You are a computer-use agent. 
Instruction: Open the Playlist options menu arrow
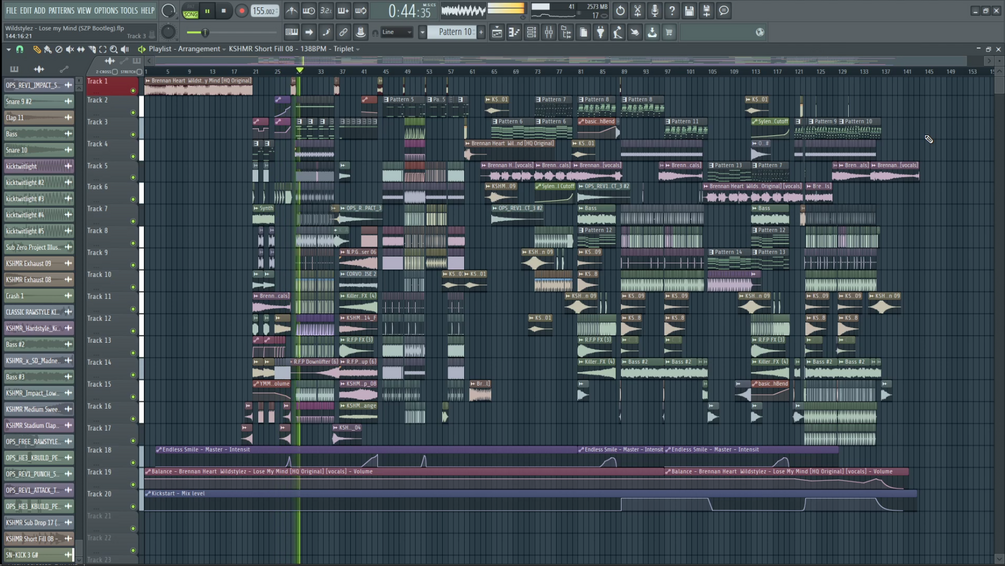[x=8, y=49]
